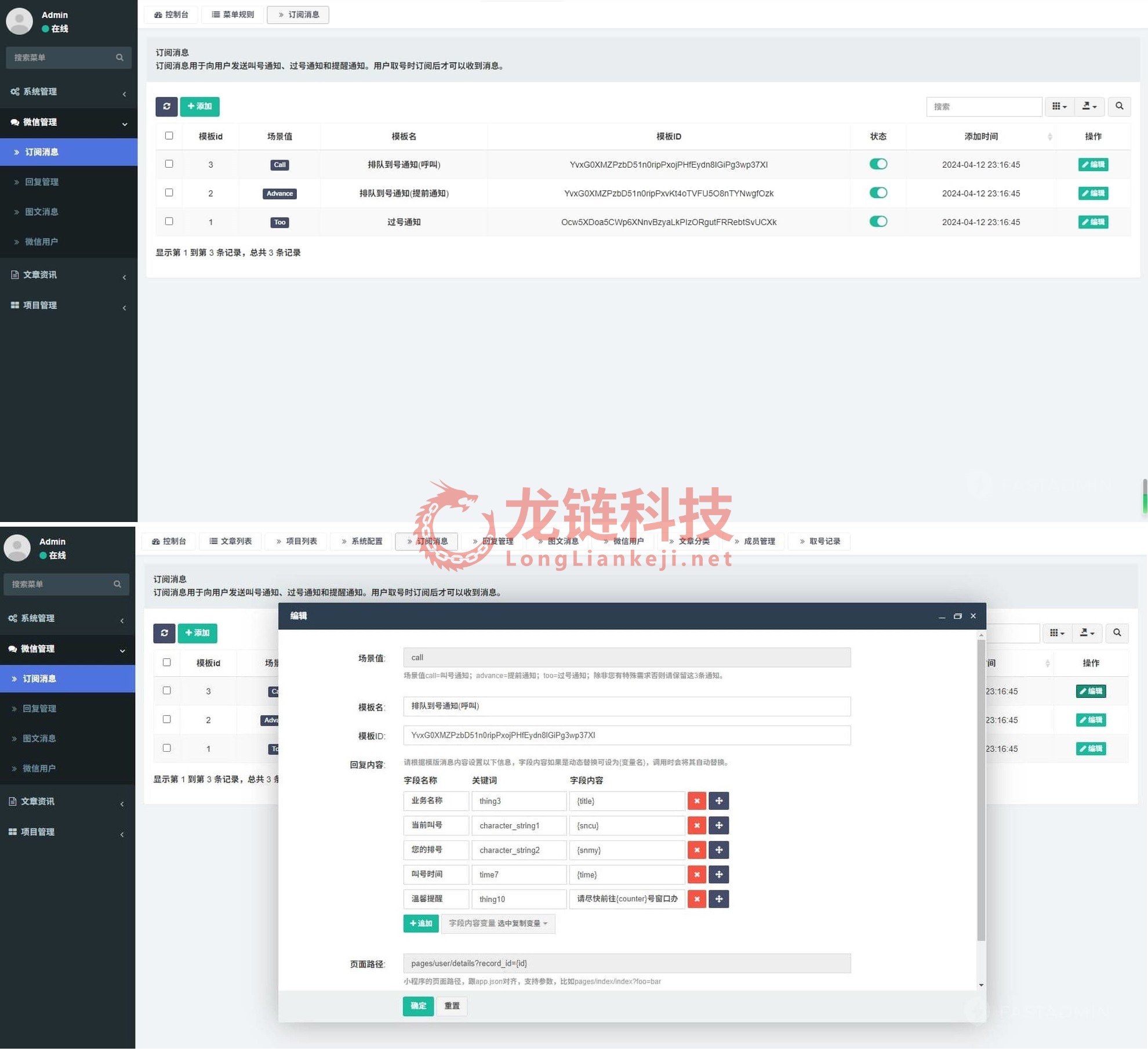Viewport: 1148px width, 1051px height.
Task: Open 系统配置 tab in bottom window
Action: (x=361, y=541)
